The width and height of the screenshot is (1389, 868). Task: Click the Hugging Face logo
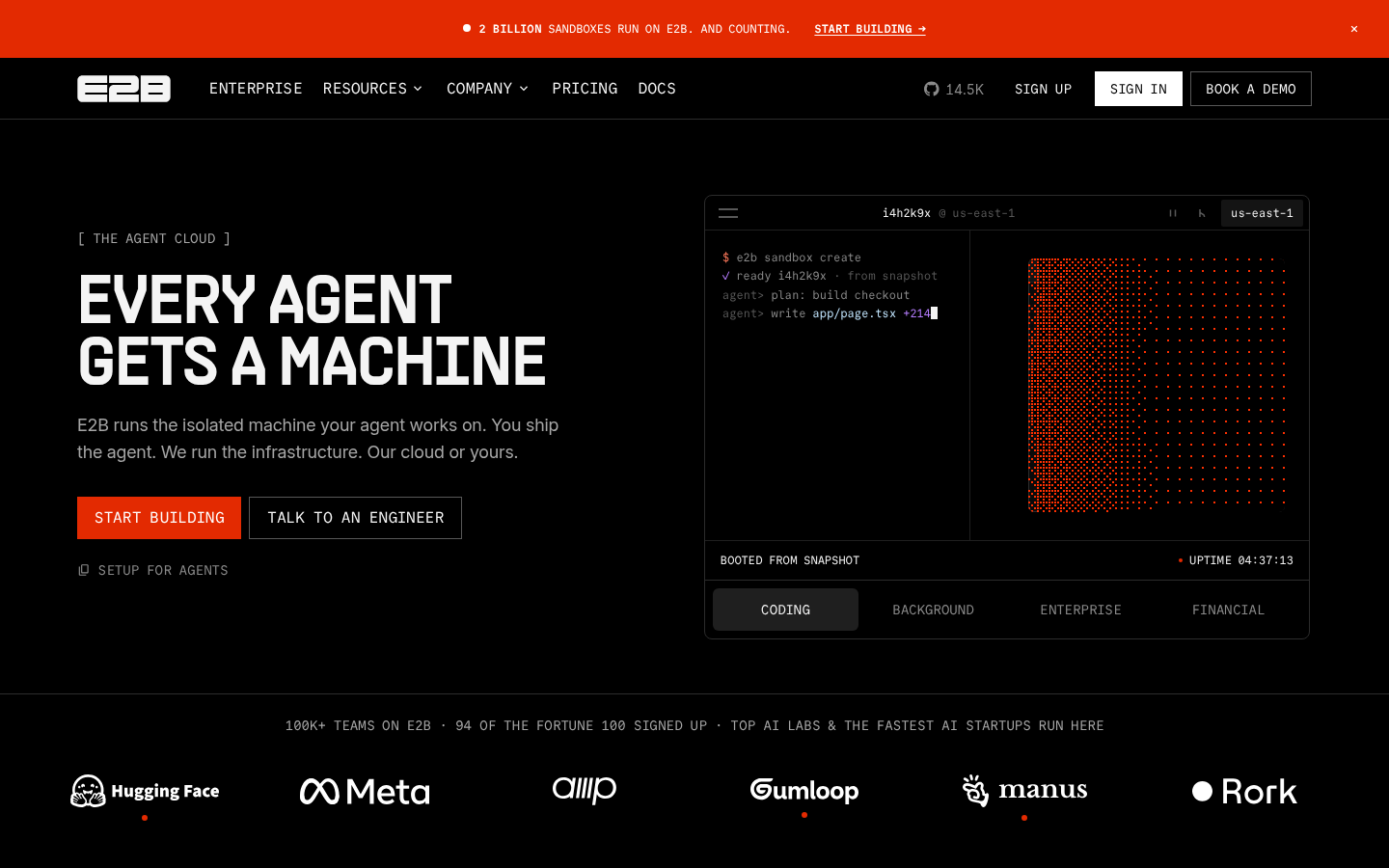click(145, 791)
